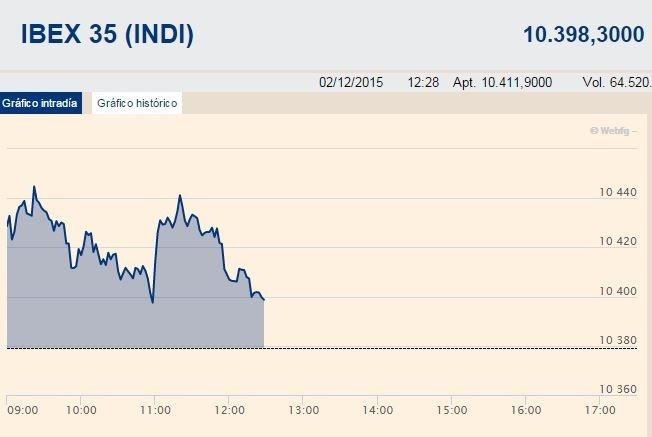Click the 10 440 price axis label

point(618,192)
